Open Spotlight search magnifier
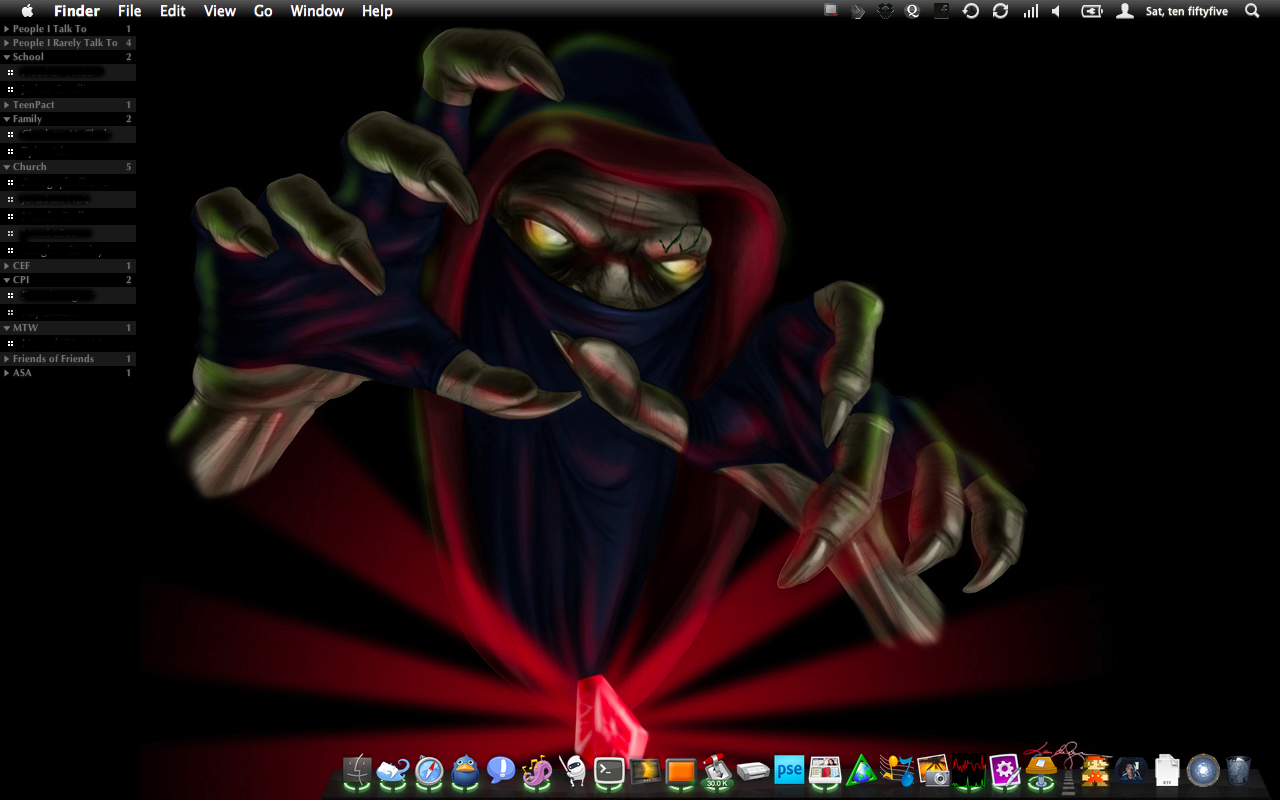1280x800 pixels. [1252, 11]
